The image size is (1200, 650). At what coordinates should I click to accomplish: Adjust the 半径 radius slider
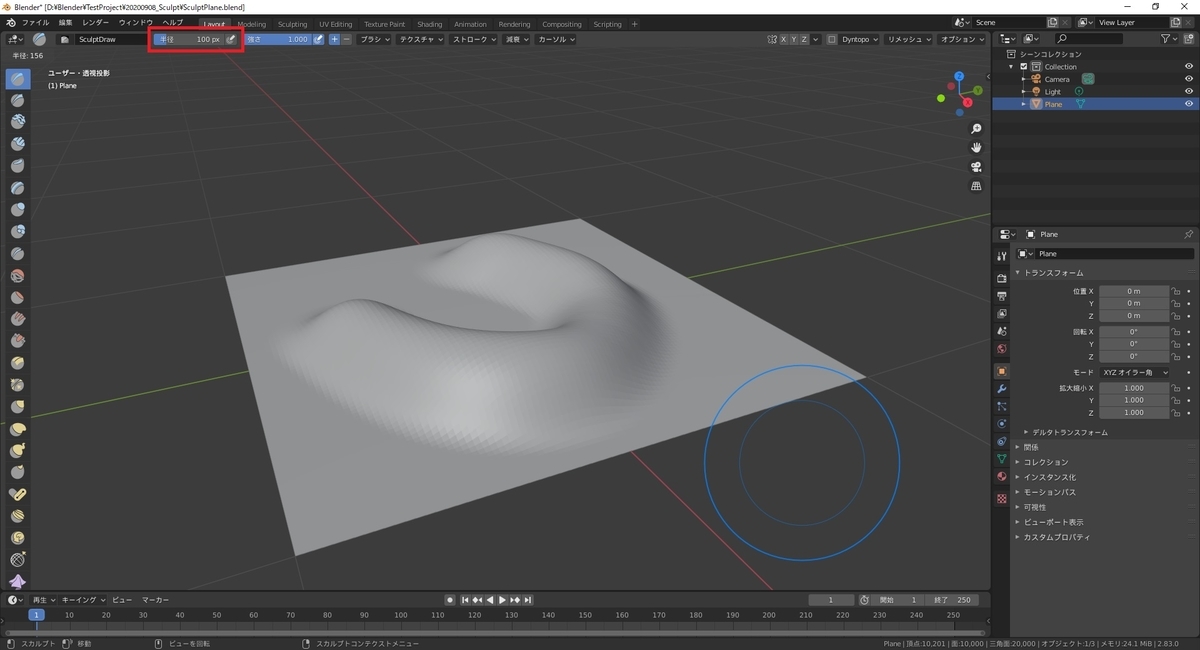[x=188, y=39]
